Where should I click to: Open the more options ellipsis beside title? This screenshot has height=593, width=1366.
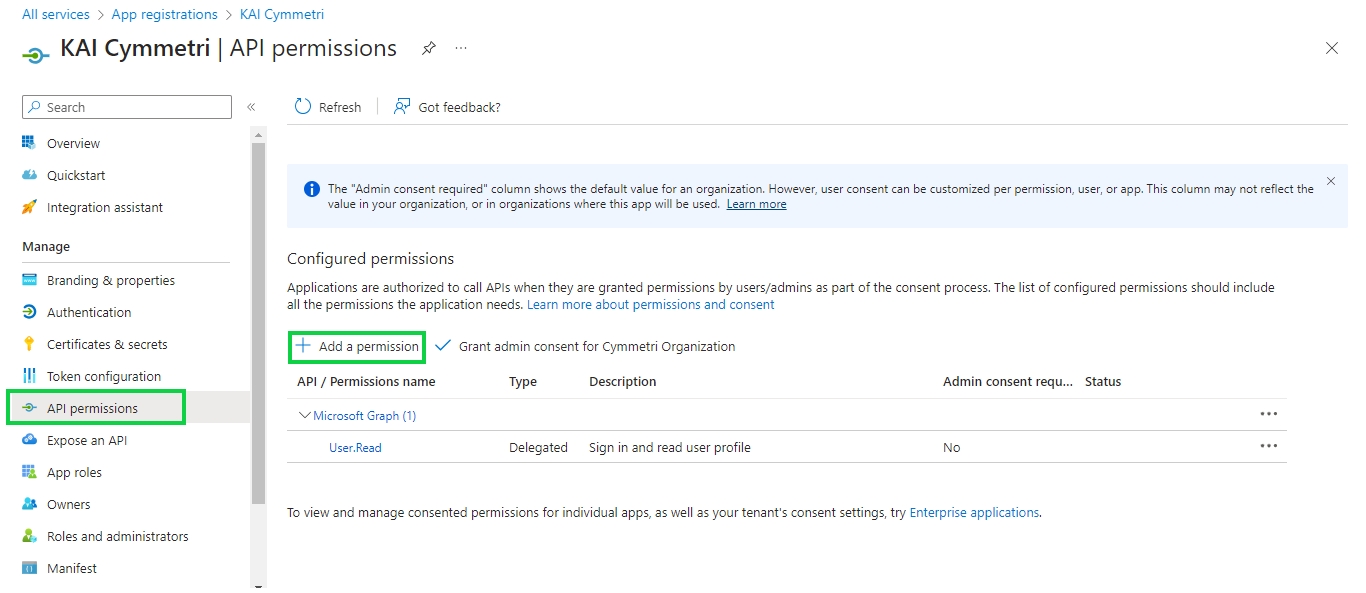tap(461, 48)
